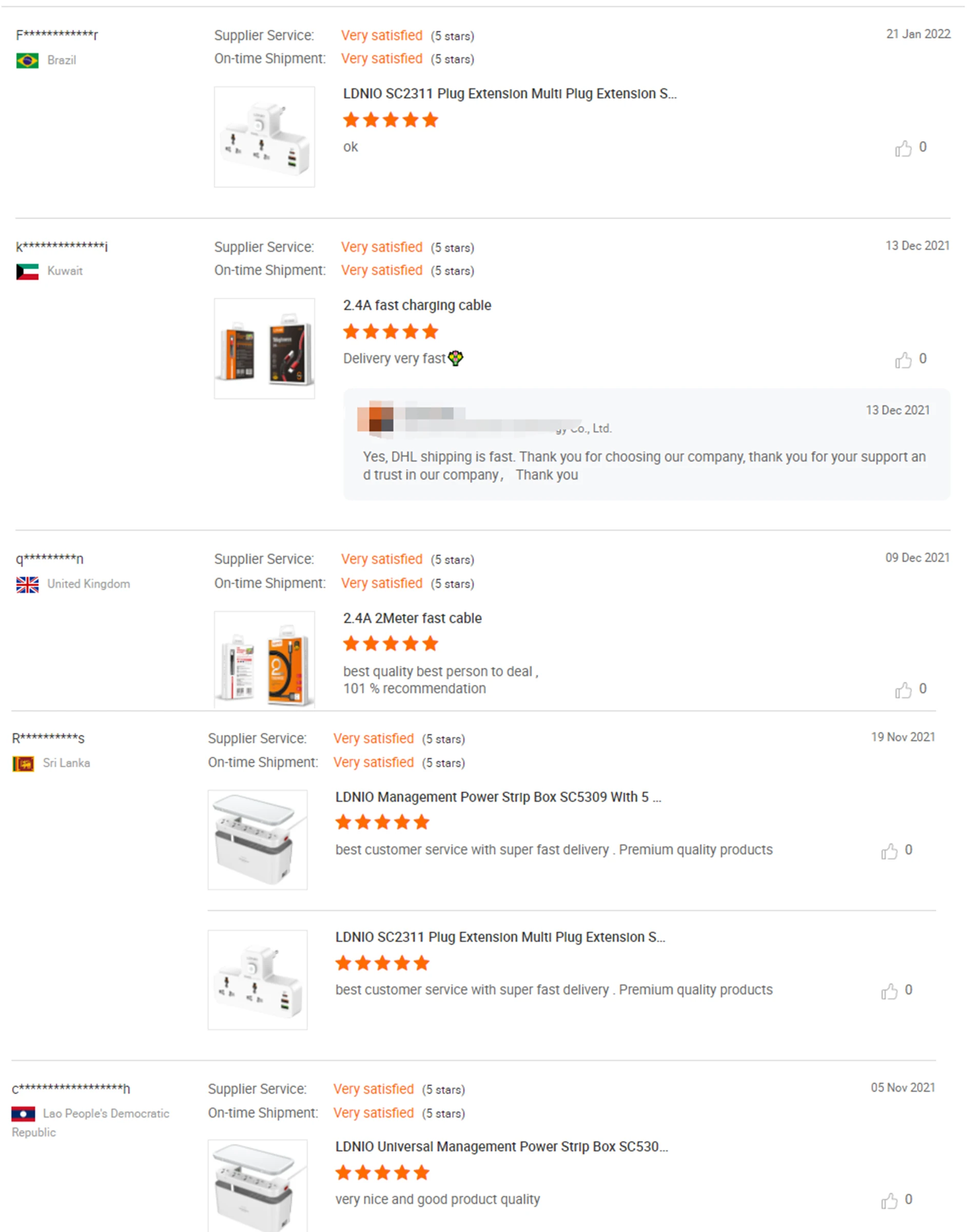Viewport: 975px width, 1232px height.
Task: Like the Sri Lanka buyer's SC2311 review
Action: (889, 991)
